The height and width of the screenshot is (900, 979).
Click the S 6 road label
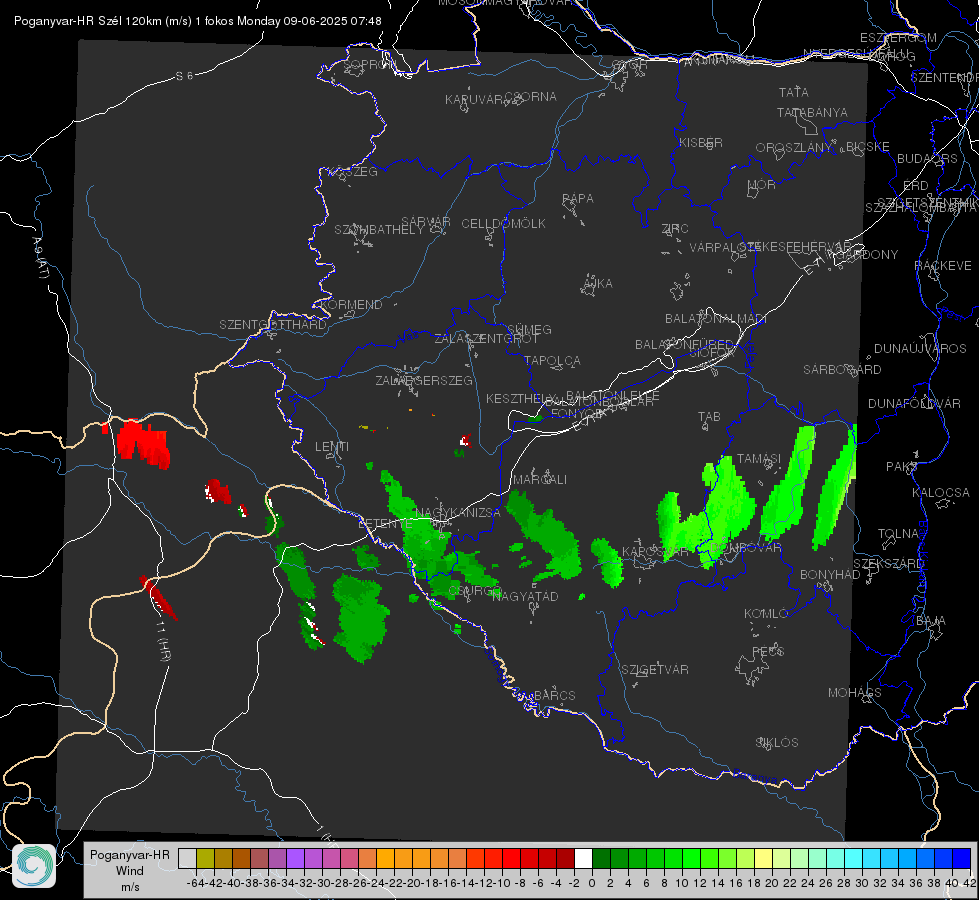pyautogui.click(x=185, y=76)
